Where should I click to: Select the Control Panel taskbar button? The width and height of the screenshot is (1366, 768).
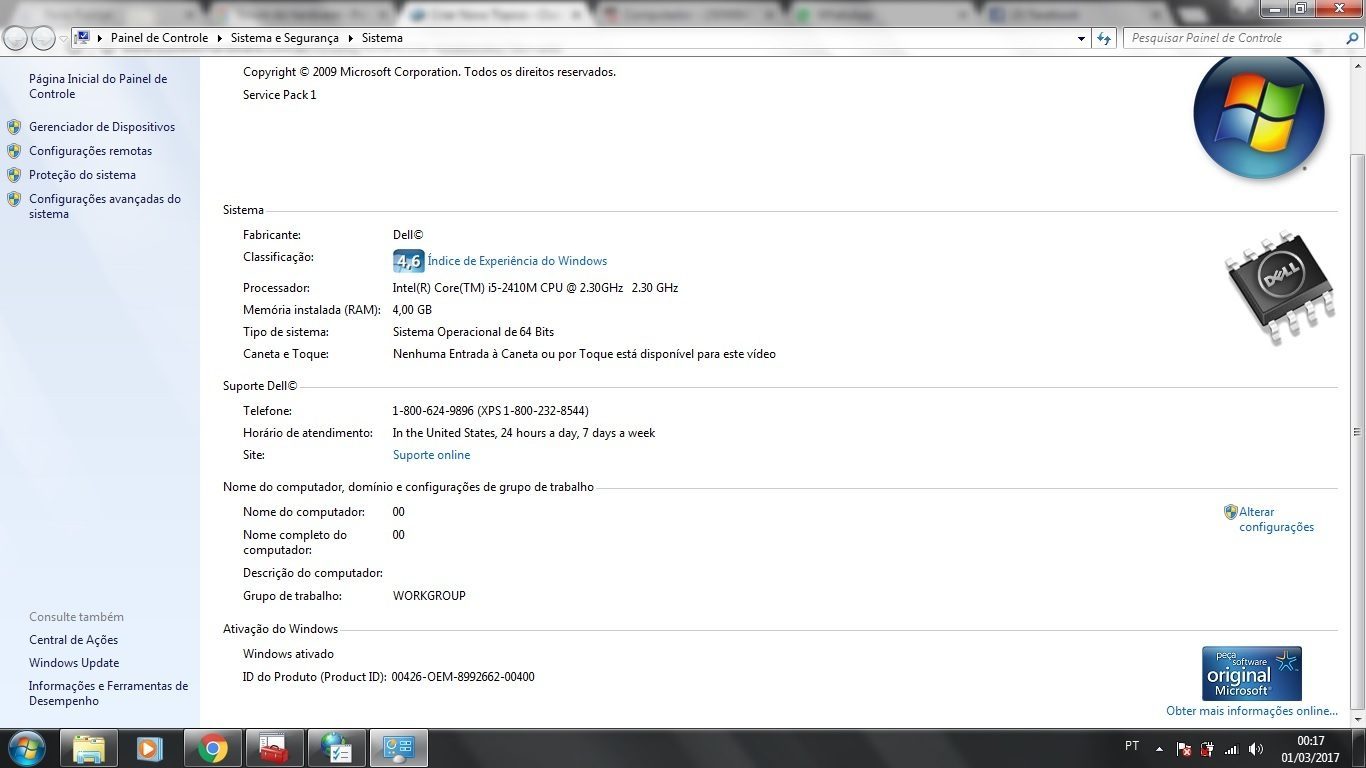[399, 748]
